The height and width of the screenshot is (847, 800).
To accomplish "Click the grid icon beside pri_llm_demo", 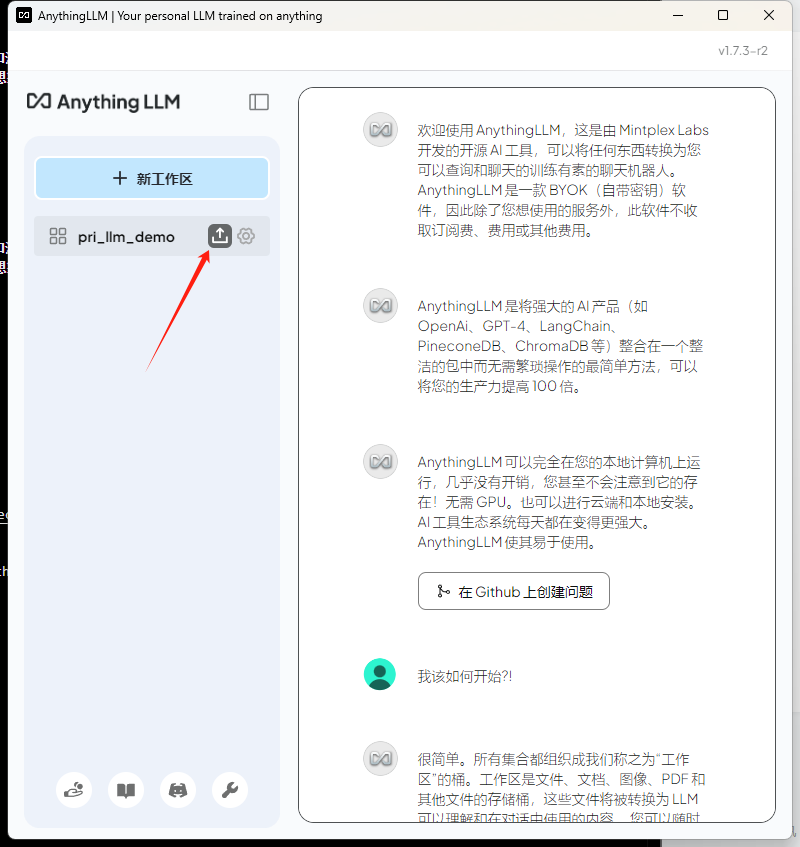I will click(x=58, y=236).
